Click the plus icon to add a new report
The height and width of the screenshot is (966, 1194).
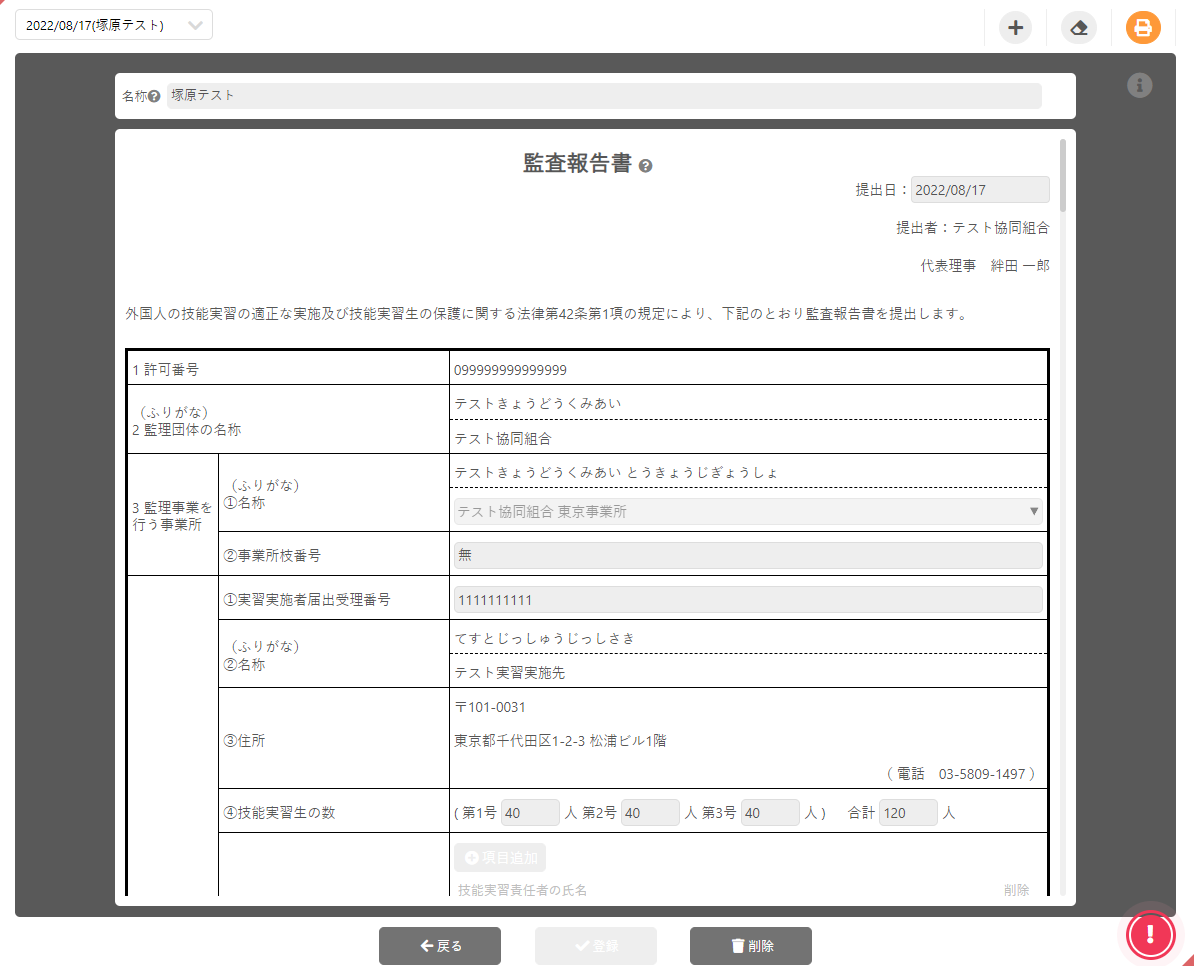(1015, 28)
